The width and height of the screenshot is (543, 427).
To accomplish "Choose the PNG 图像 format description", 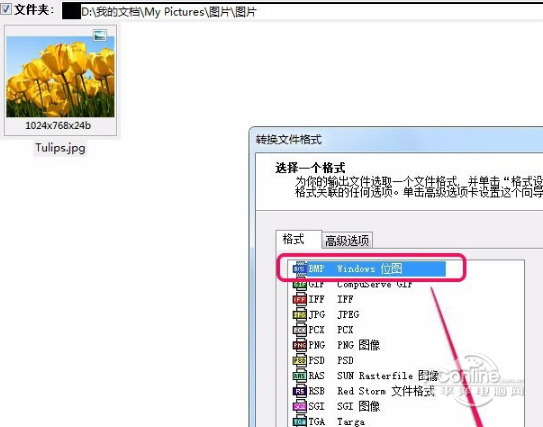I will pos(358,345).
